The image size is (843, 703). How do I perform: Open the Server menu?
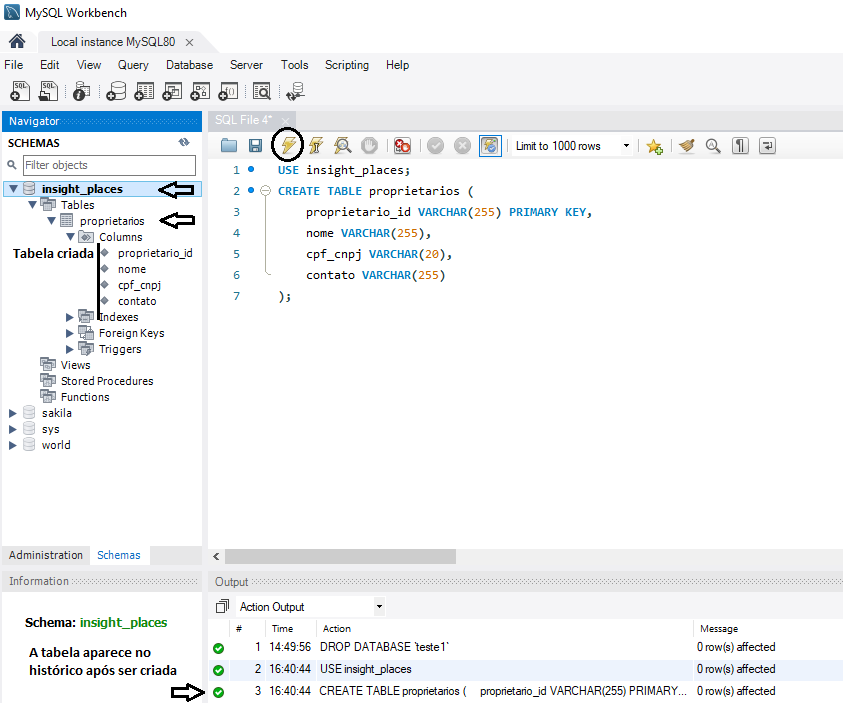point(246,65)
